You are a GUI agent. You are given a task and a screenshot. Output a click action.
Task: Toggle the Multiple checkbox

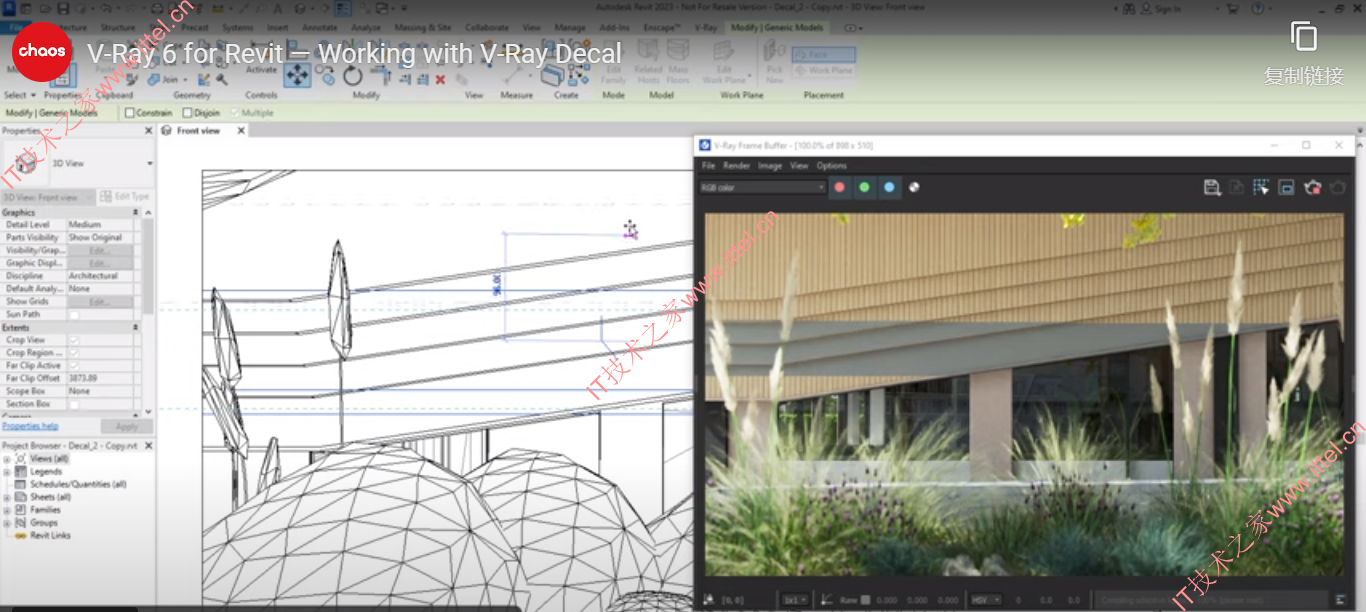[235, 113]
